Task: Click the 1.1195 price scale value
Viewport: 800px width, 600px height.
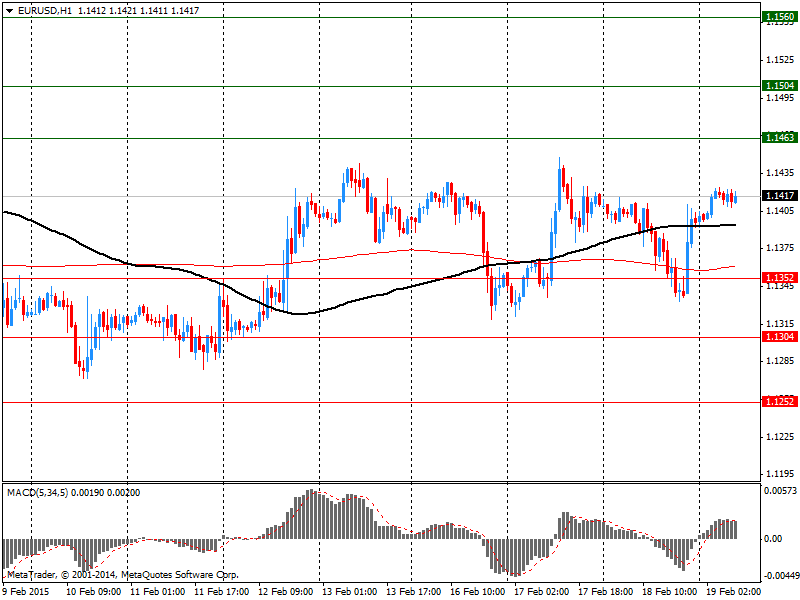Action: pyautogui.click(x=781, y=474)
